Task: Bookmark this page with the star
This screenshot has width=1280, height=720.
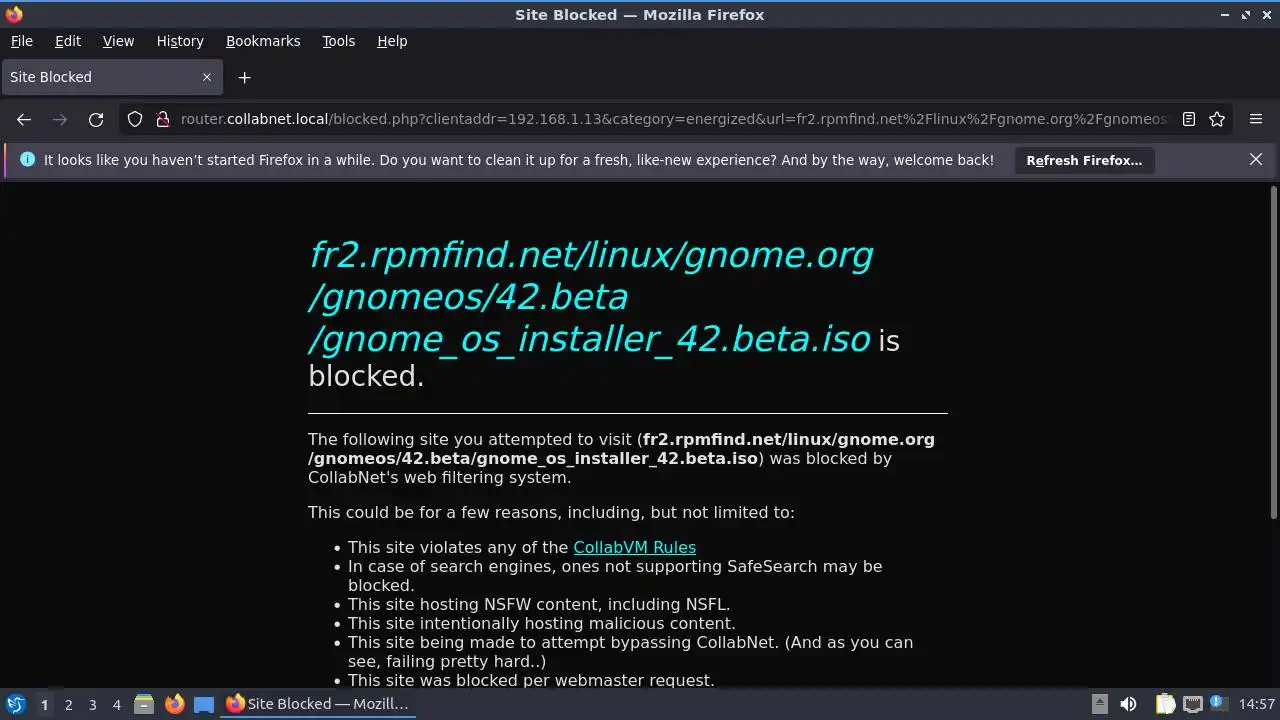Action: click(x=1217, y=119)
